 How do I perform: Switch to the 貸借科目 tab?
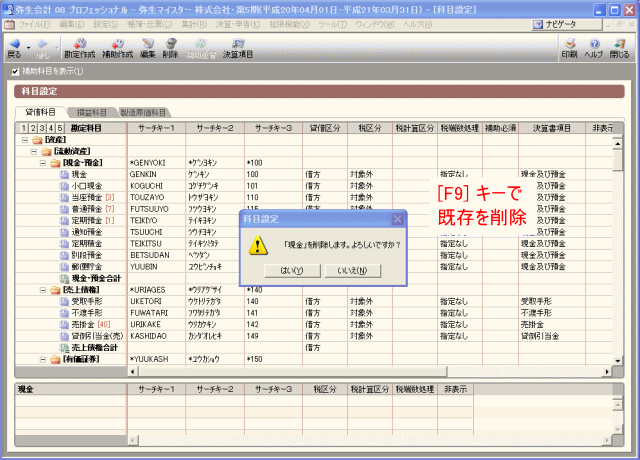click(x=40, y=112)
